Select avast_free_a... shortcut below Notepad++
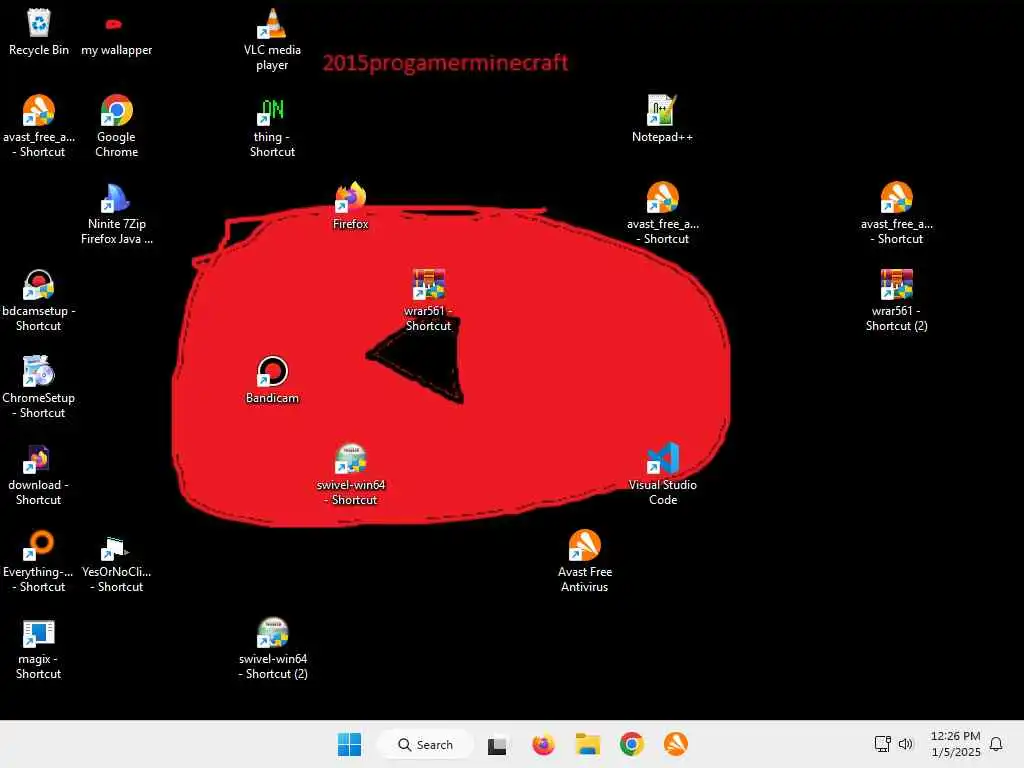 (x=662, y=213)
